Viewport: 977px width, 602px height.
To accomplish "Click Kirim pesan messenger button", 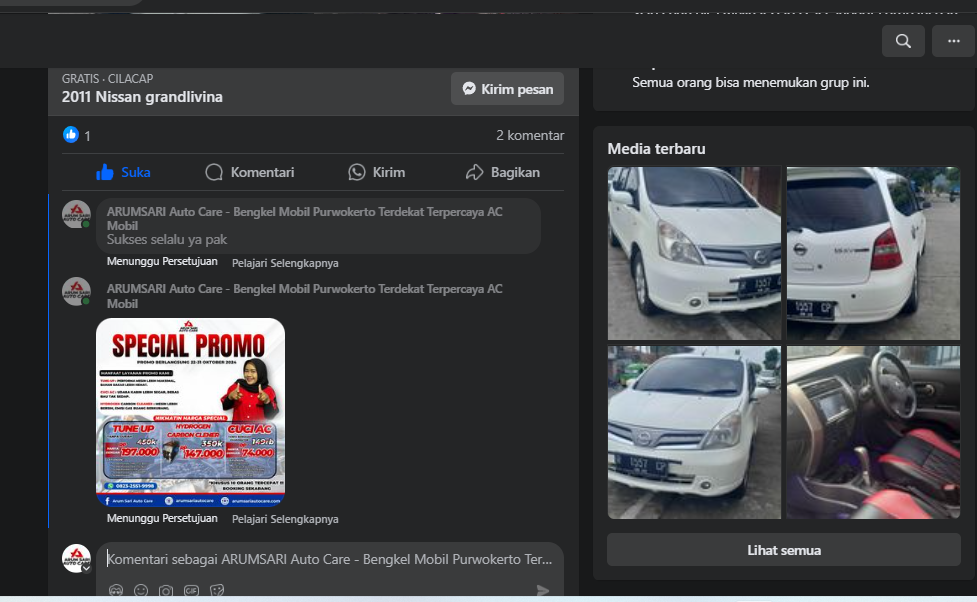I will (507, 89).
